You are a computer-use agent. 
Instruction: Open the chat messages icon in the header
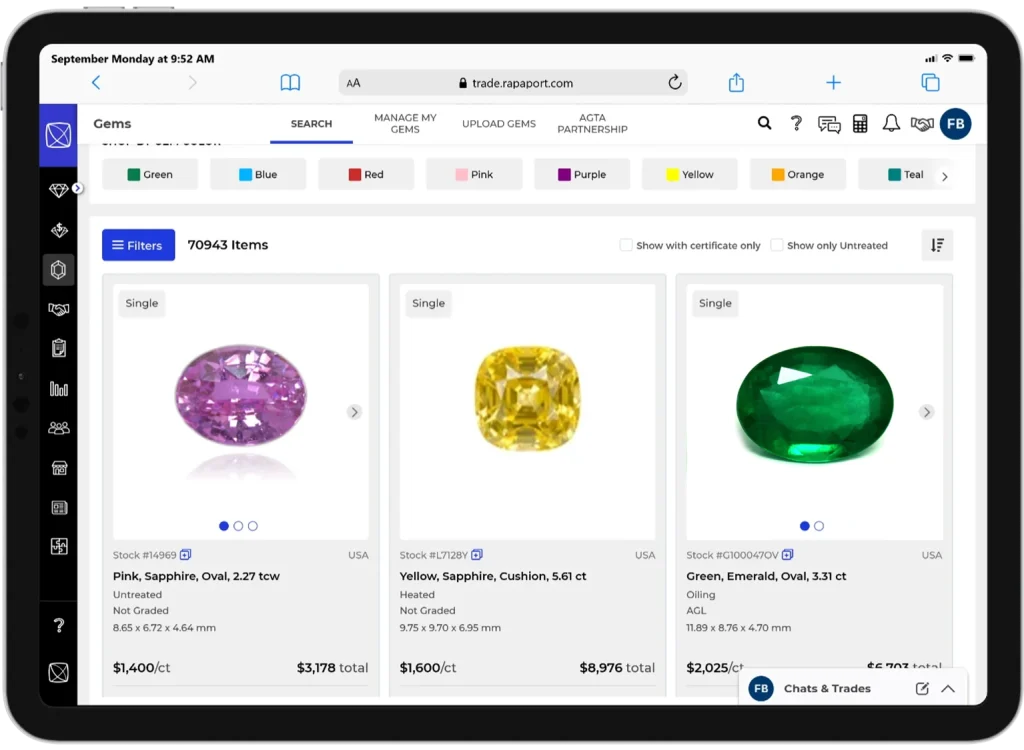(829, 123)
